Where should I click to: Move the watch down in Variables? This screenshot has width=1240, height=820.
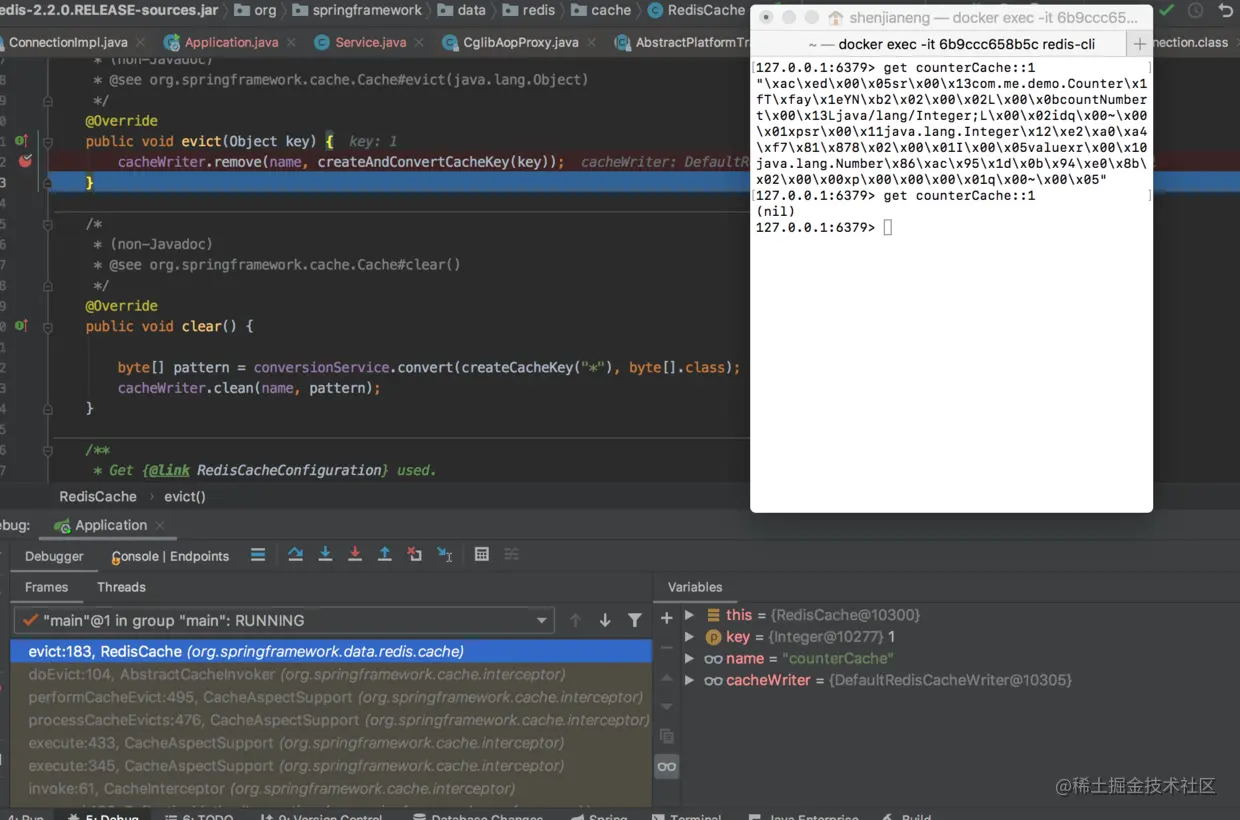click(667, 707)
